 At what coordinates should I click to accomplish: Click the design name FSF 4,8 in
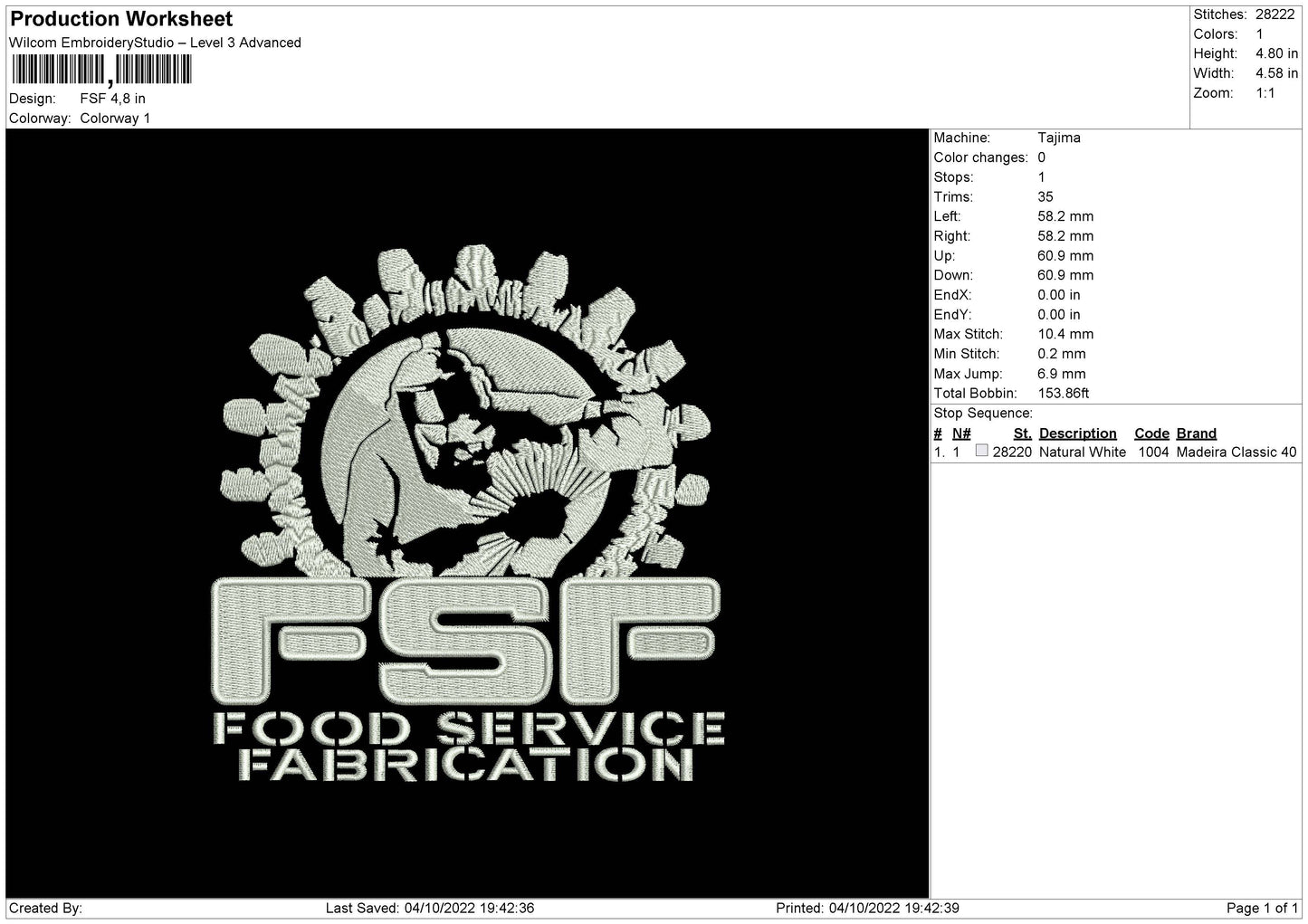coord(112,99)
